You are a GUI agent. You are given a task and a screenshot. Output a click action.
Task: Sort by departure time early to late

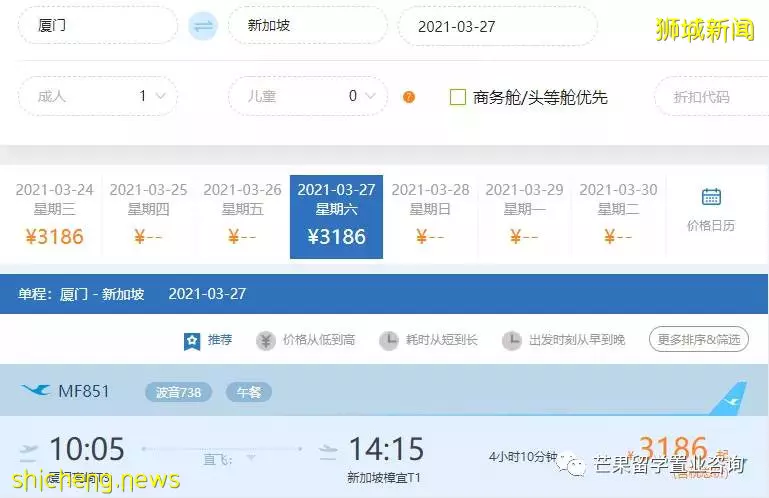point(577,340)
